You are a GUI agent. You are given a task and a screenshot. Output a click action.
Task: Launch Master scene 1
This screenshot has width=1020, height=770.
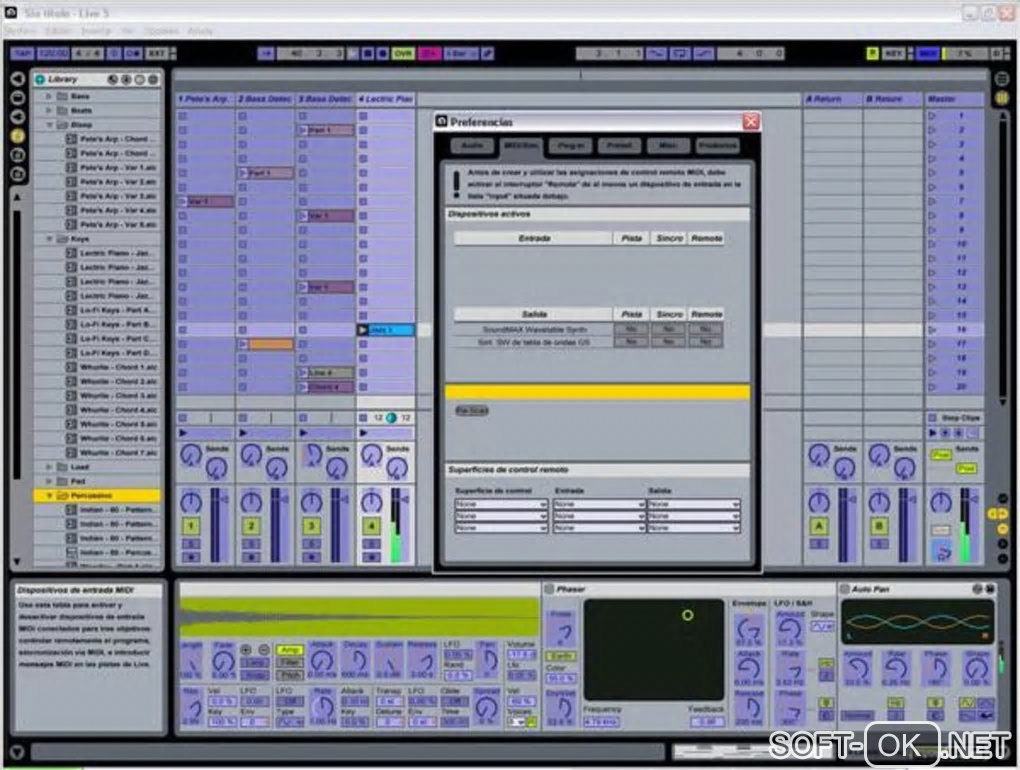pos(932,116)
